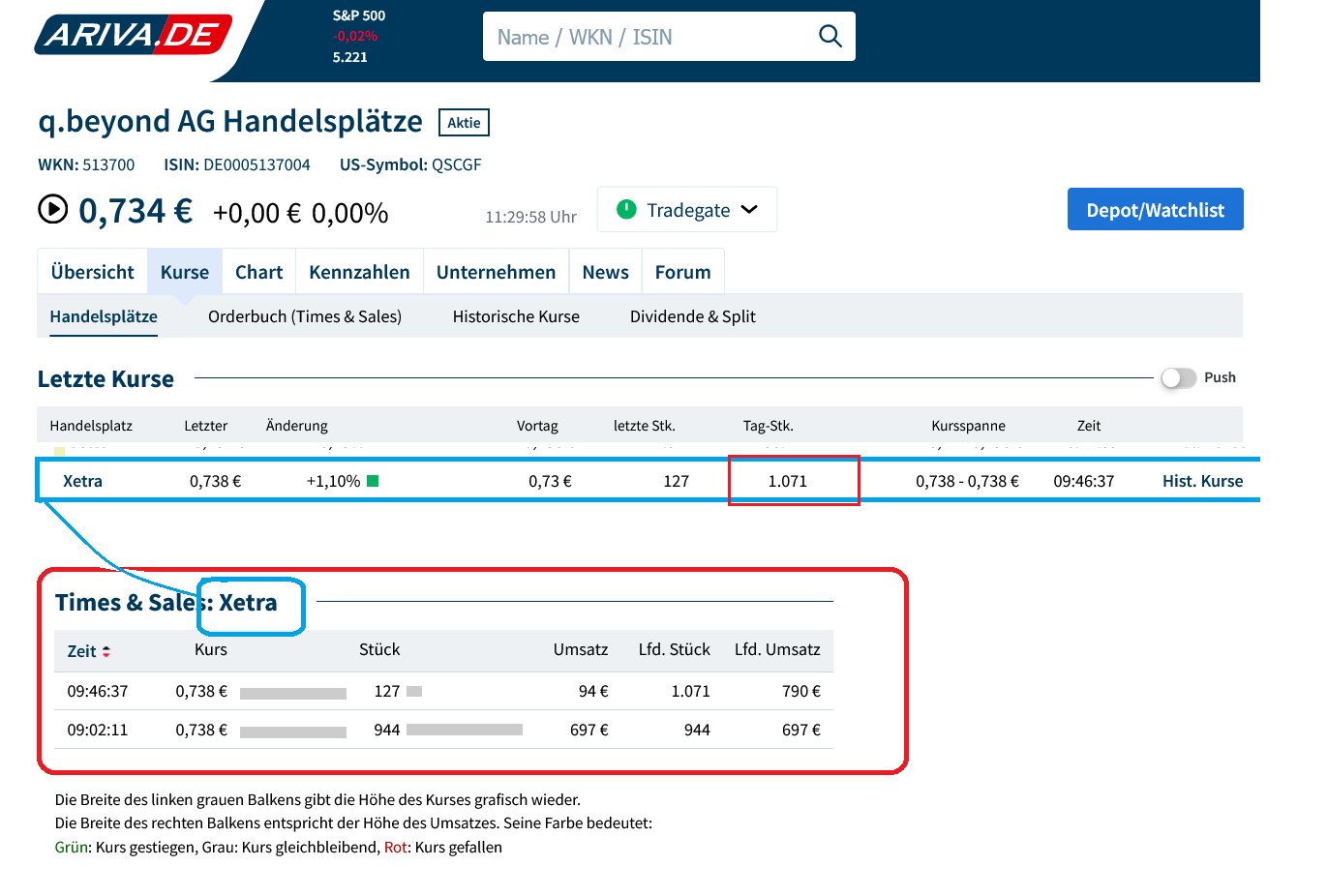The width and height of the screenshot is (1328, 896).
Task: Switch to the Übersicht tab
Action: (x=93, y=272)
